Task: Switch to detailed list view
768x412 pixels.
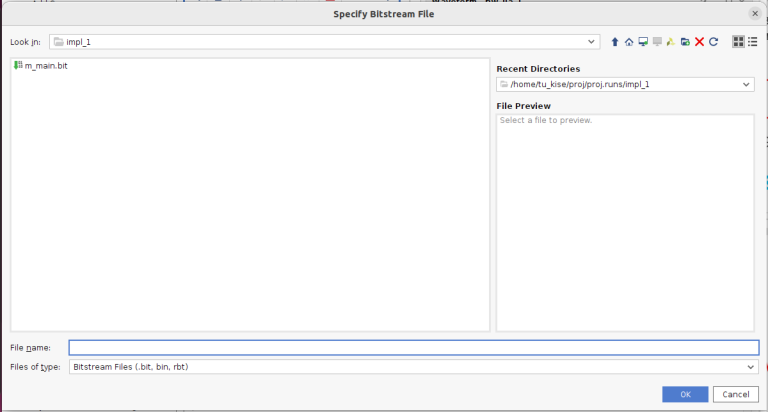Action: pos(752,42)
